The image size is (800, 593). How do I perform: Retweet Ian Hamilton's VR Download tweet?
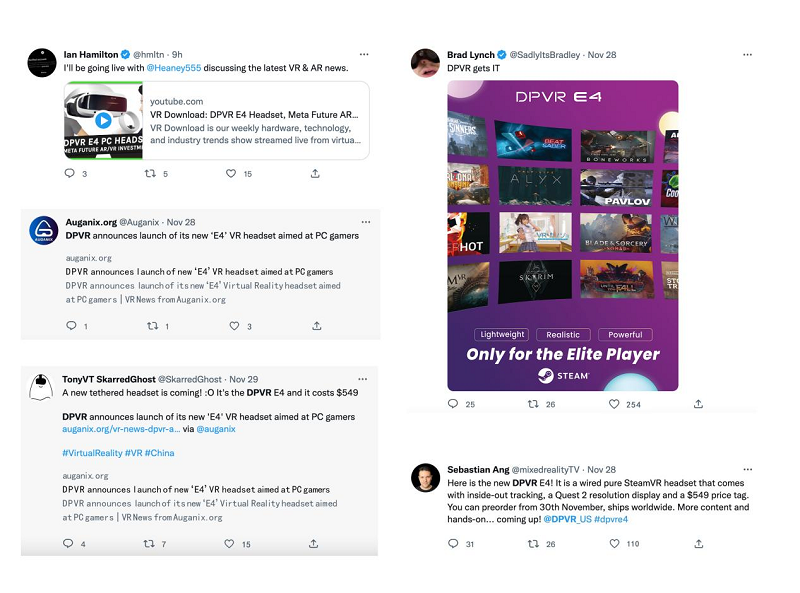point(150,173)
